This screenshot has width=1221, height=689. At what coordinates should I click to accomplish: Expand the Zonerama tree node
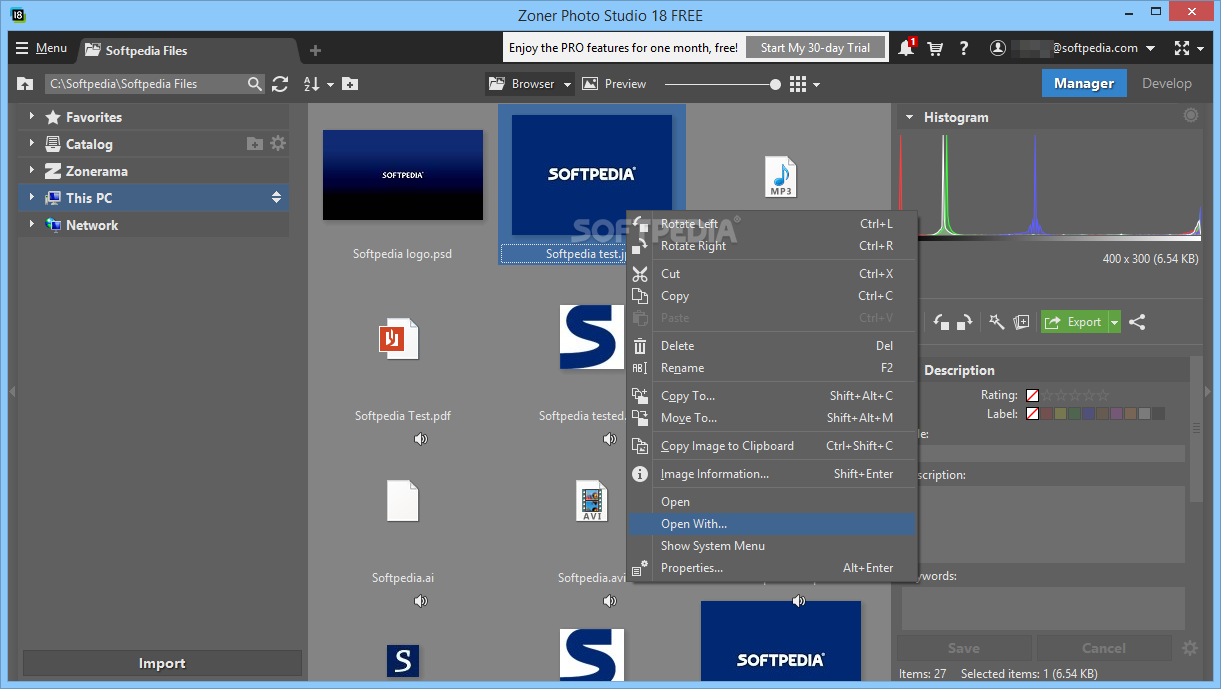(x=31, y=171)
